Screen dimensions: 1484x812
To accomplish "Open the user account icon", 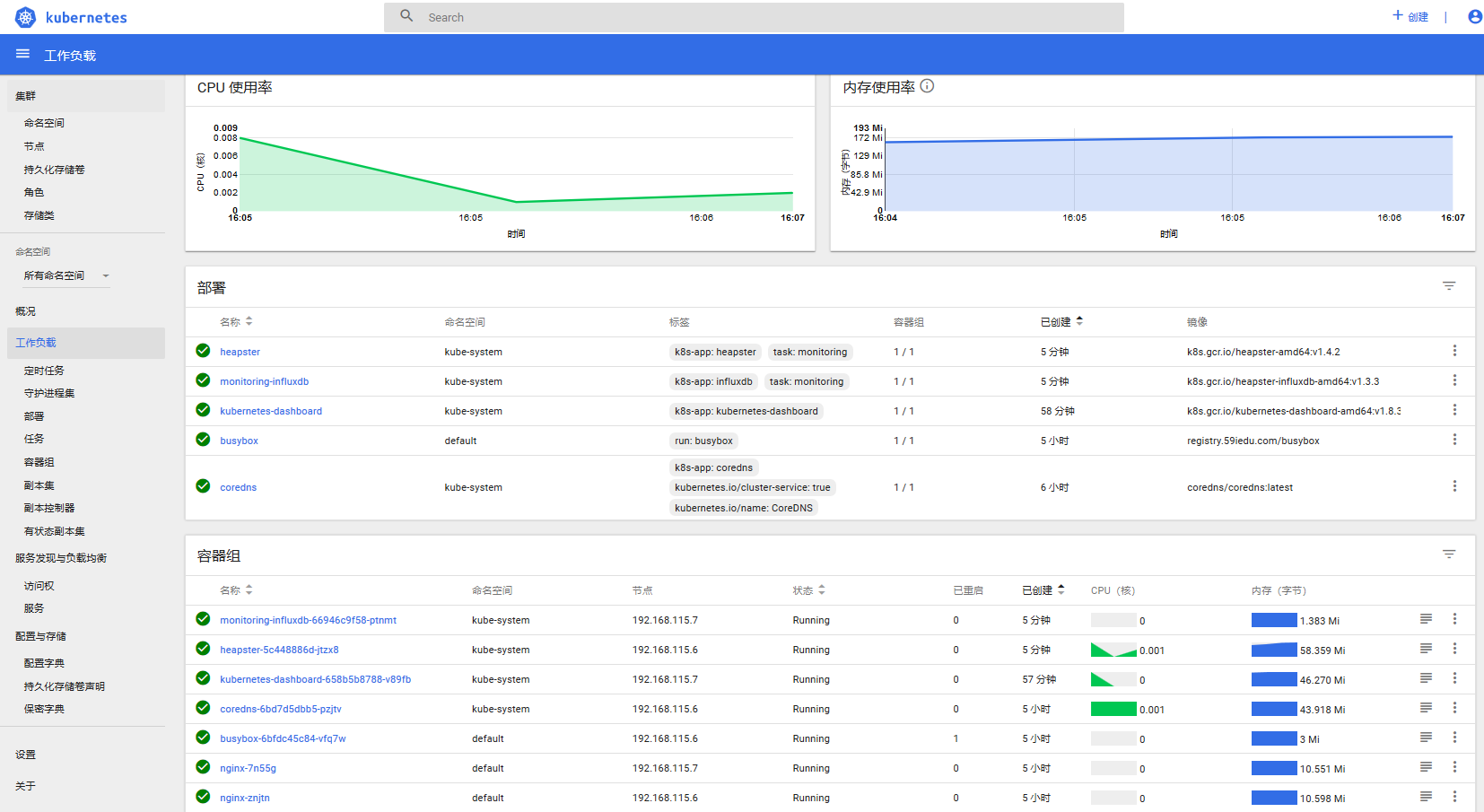I will tap(1474, 16).
